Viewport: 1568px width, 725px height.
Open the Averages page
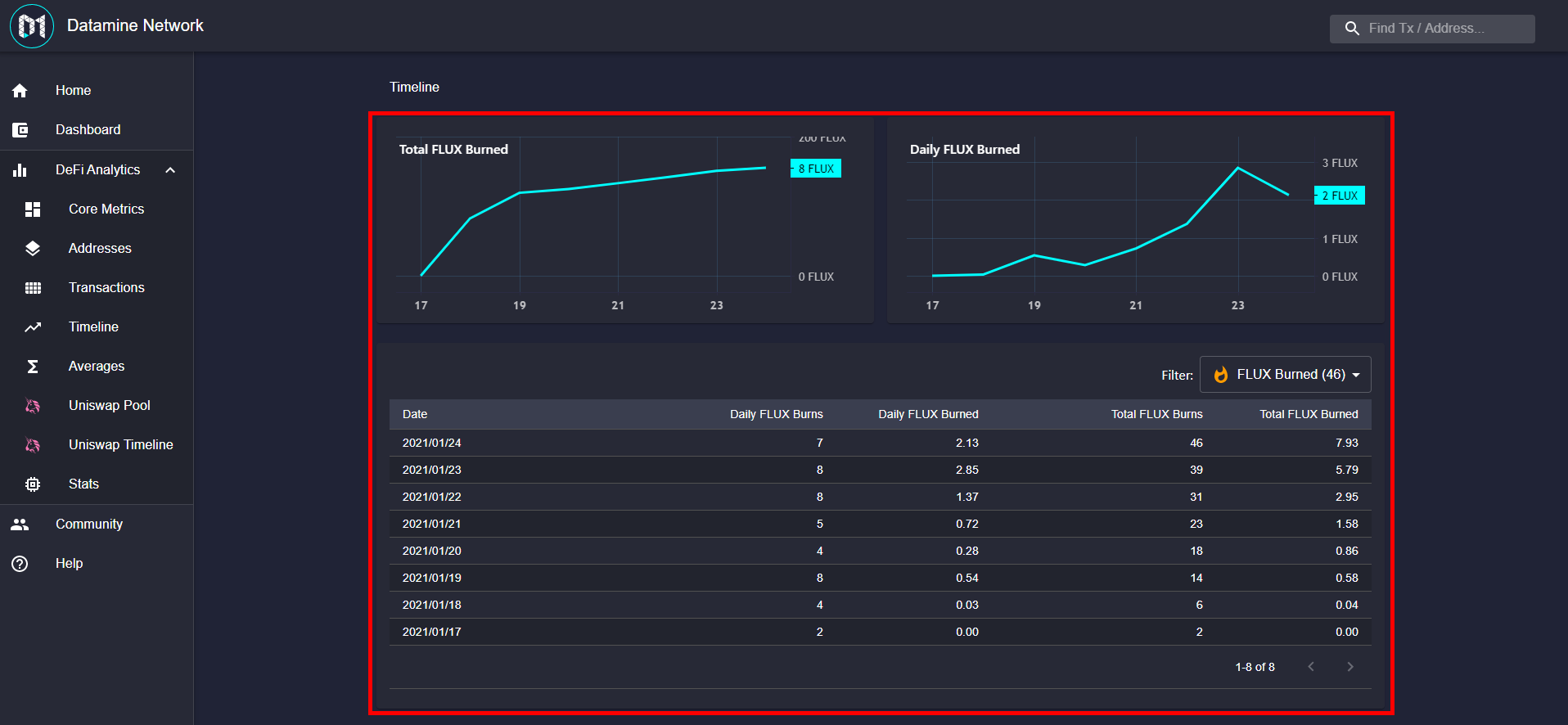coord(97,367)
